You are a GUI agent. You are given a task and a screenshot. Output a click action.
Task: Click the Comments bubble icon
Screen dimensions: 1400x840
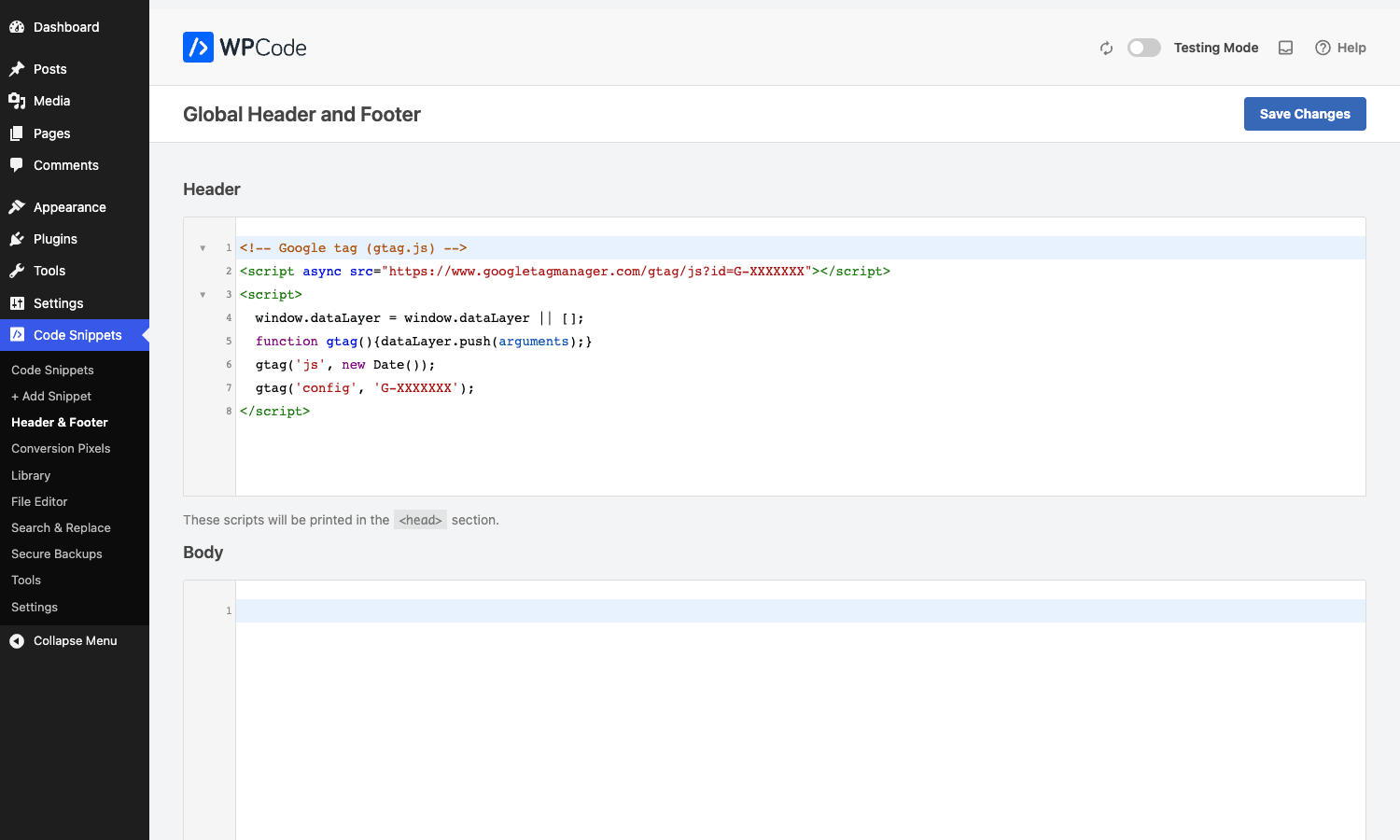(17, 165)
